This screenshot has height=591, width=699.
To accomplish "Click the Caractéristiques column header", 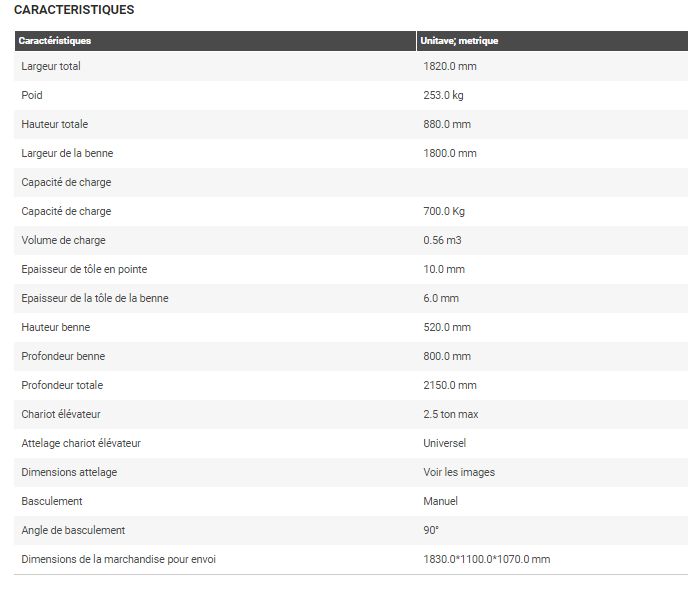I will click(55, 41).
